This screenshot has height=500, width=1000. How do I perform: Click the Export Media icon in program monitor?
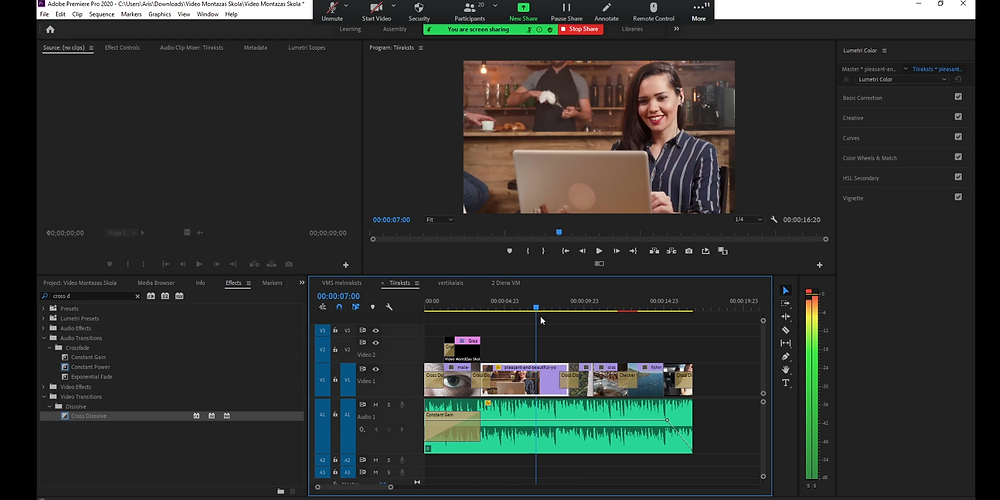pyautogui.click(x=705, y=251)
